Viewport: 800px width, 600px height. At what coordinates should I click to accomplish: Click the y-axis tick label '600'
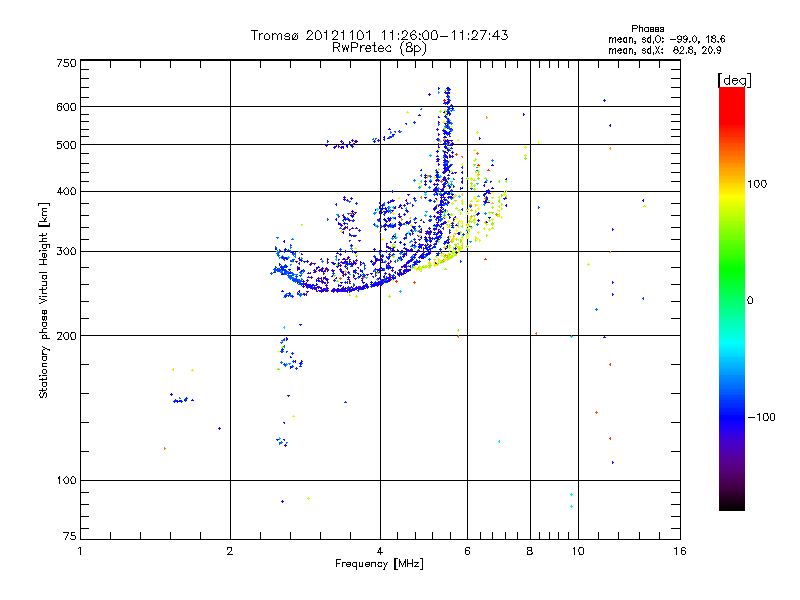tap(66, 107)
